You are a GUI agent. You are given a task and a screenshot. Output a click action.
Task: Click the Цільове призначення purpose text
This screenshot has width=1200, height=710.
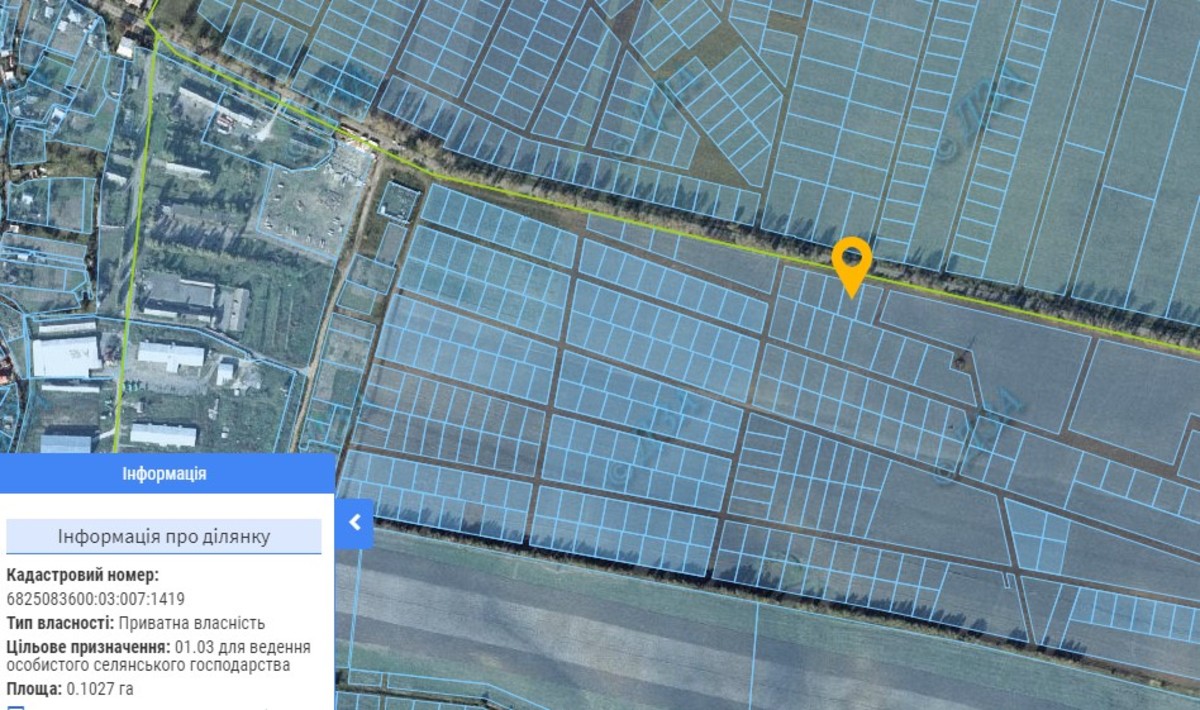[157, 655]
